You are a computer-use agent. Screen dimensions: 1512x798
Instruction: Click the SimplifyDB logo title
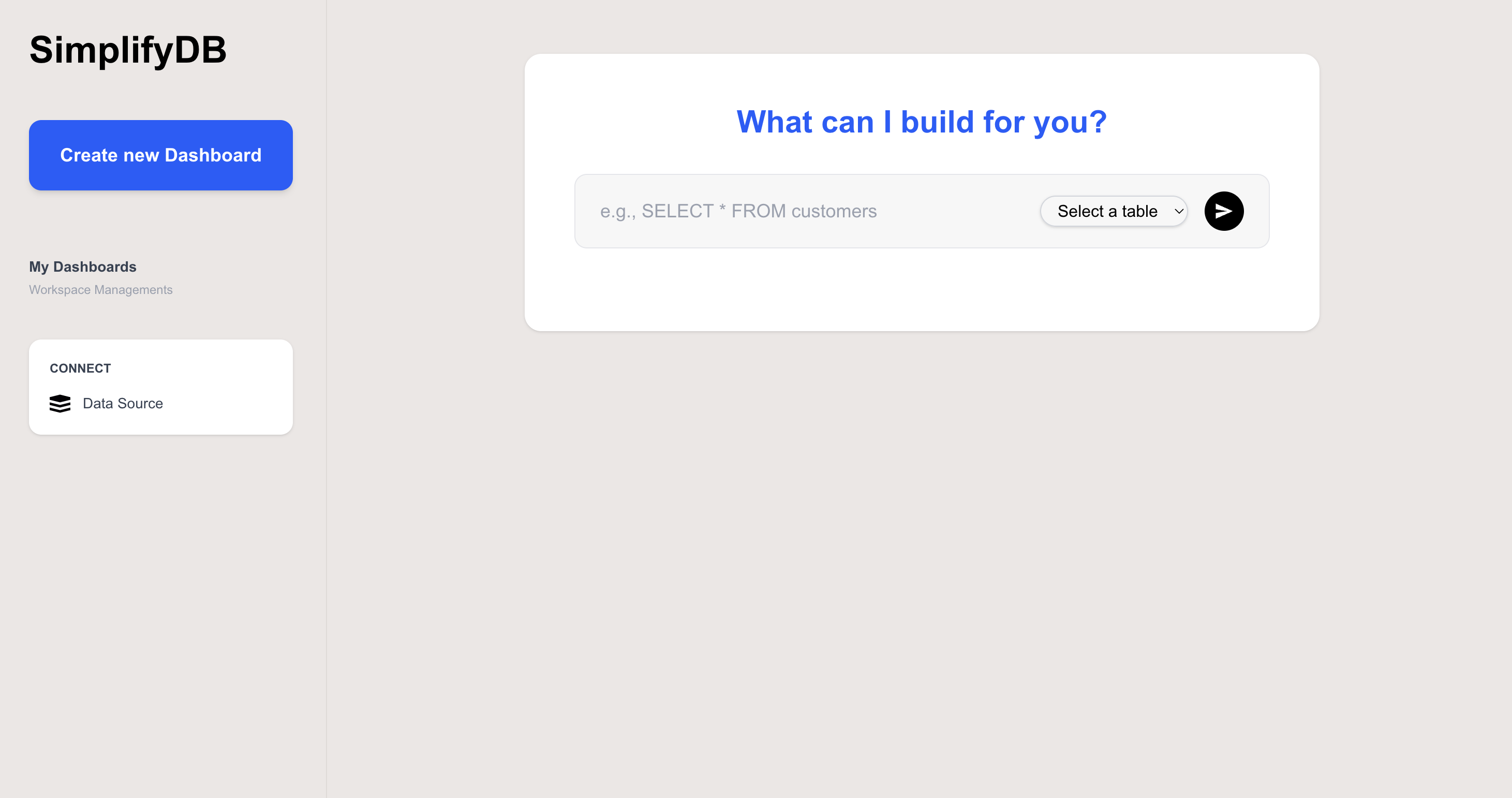128,50
